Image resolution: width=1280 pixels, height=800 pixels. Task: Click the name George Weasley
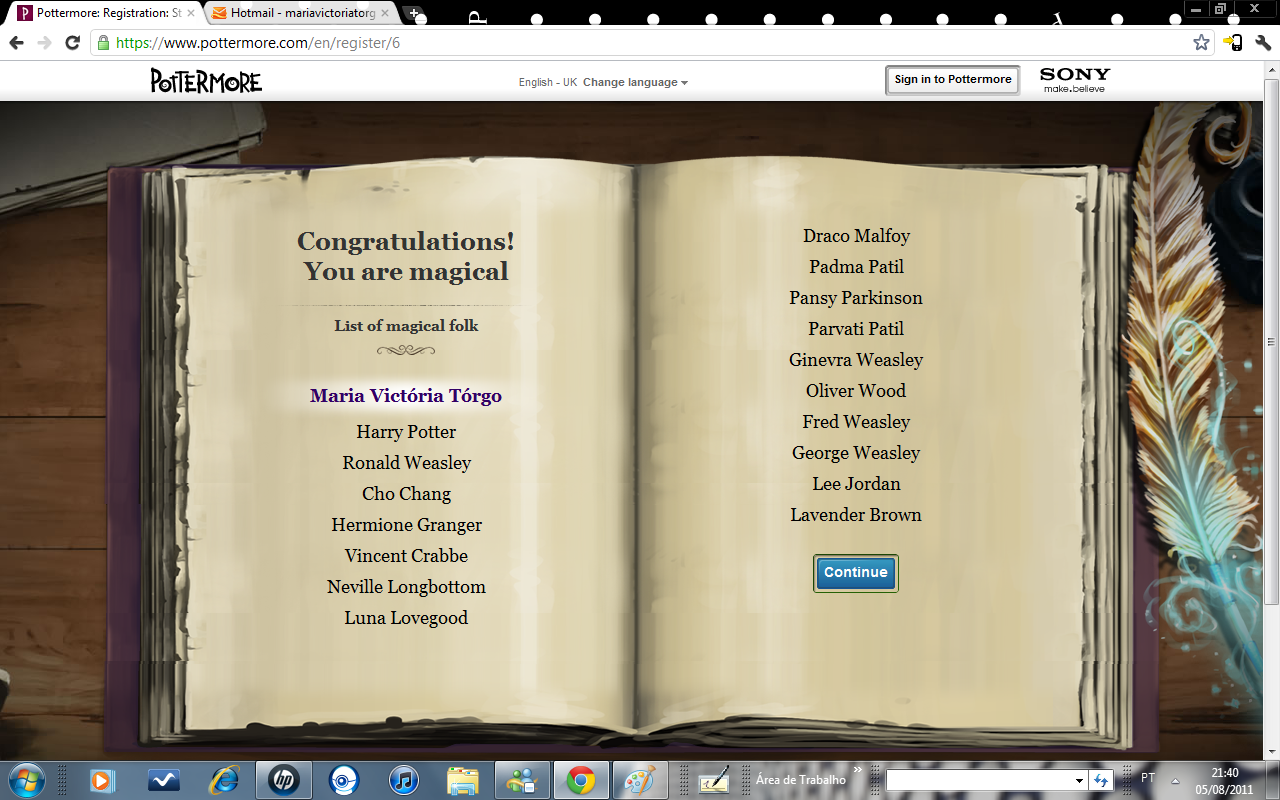coord(856,453)
